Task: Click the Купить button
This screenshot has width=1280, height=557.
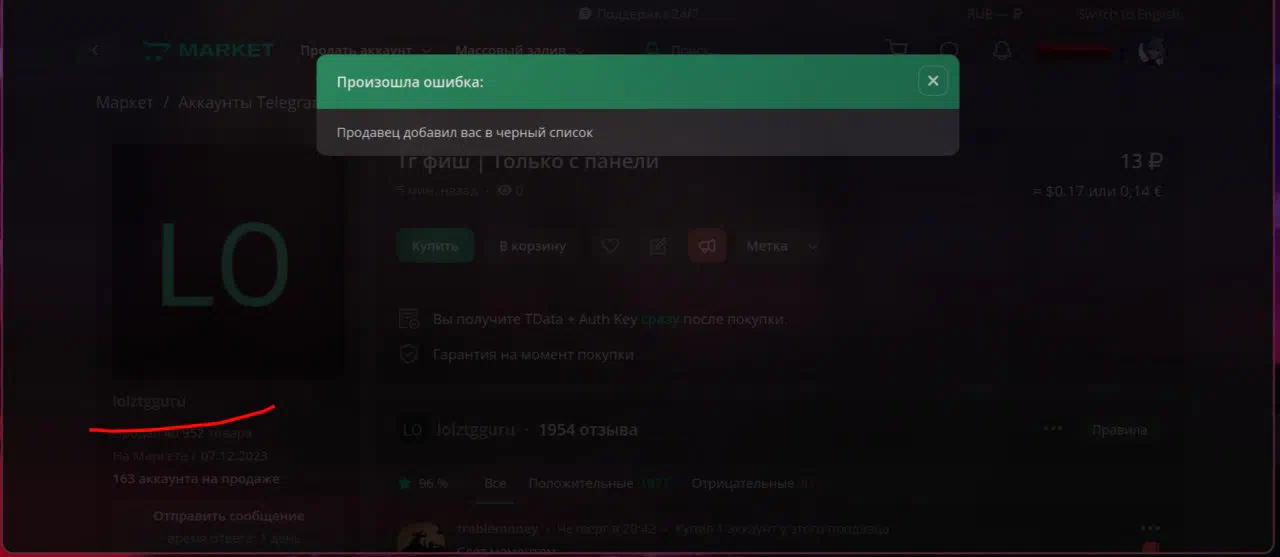Action: point(435,246)
